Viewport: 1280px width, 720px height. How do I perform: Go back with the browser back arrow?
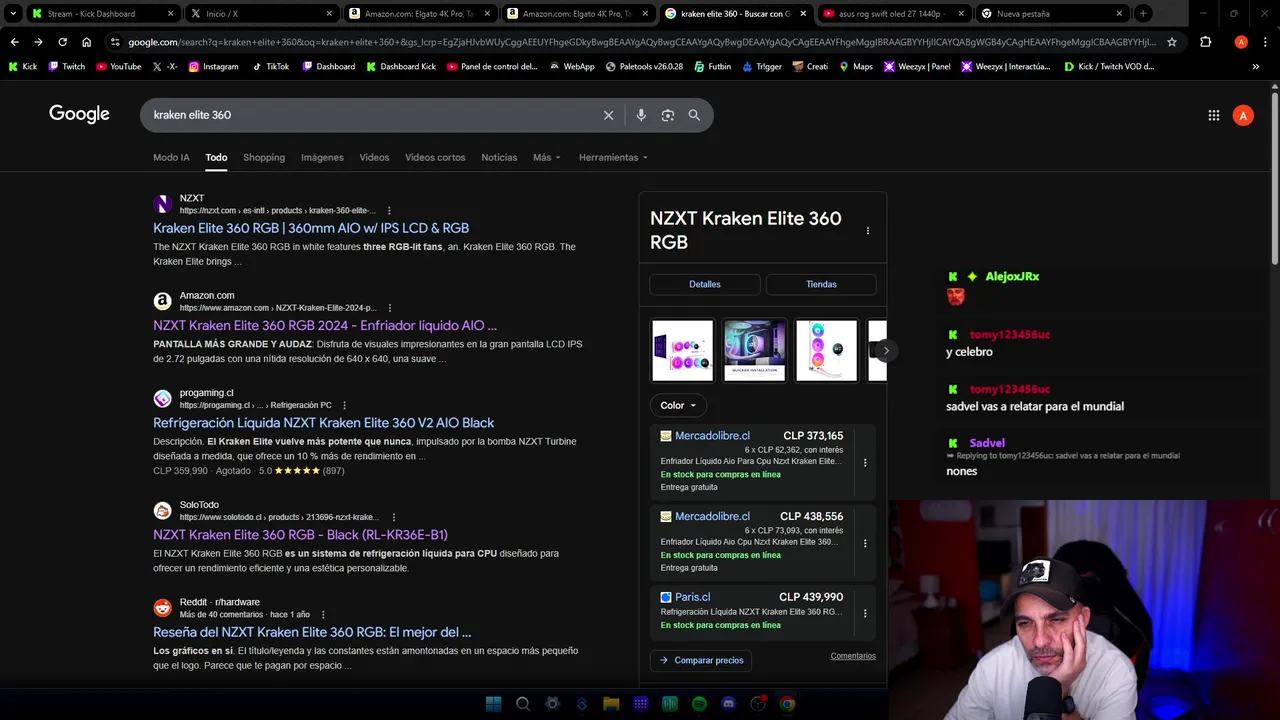click(14, 42)
